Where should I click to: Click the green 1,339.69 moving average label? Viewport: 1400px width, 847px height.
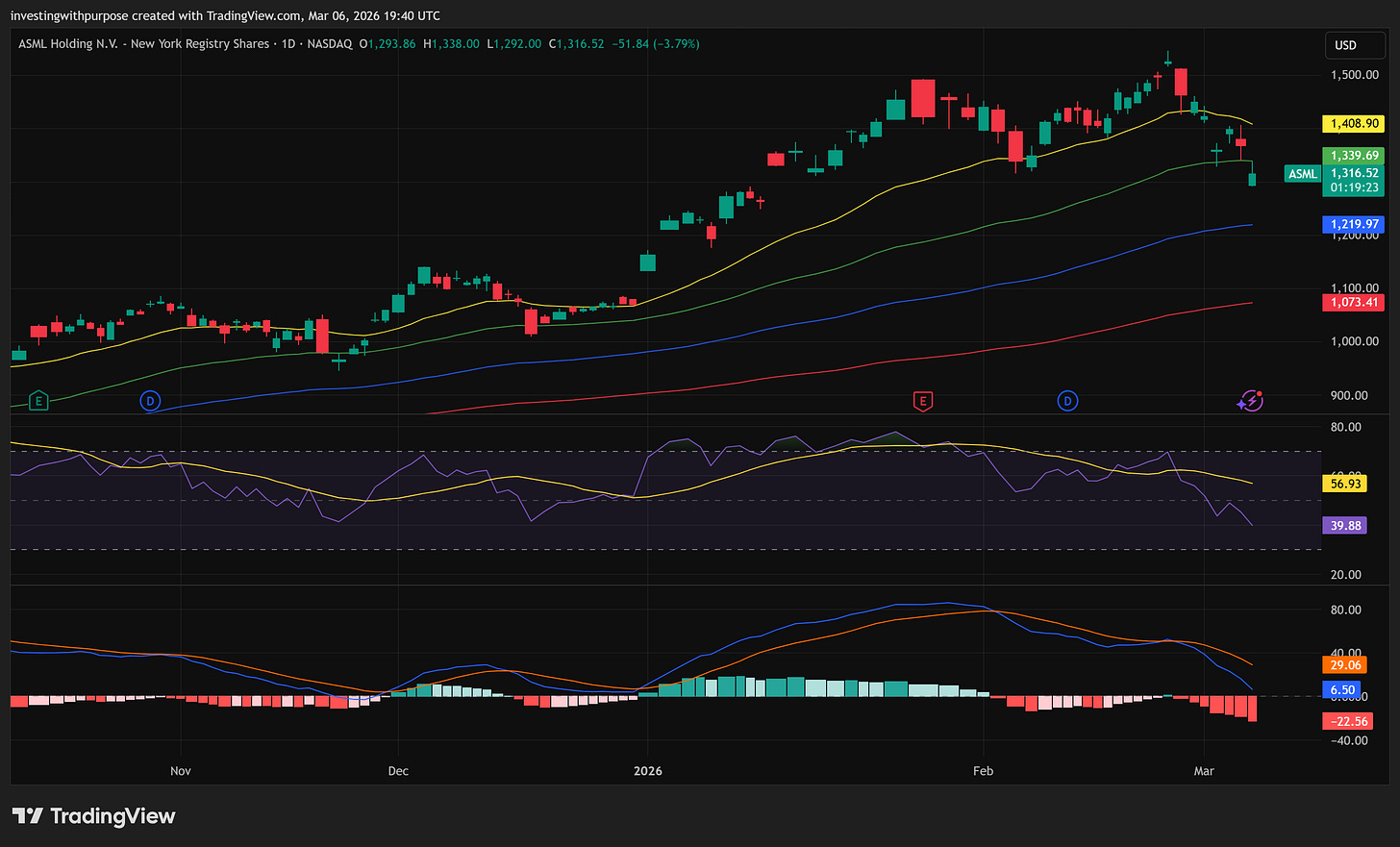tap(1354, 155)
